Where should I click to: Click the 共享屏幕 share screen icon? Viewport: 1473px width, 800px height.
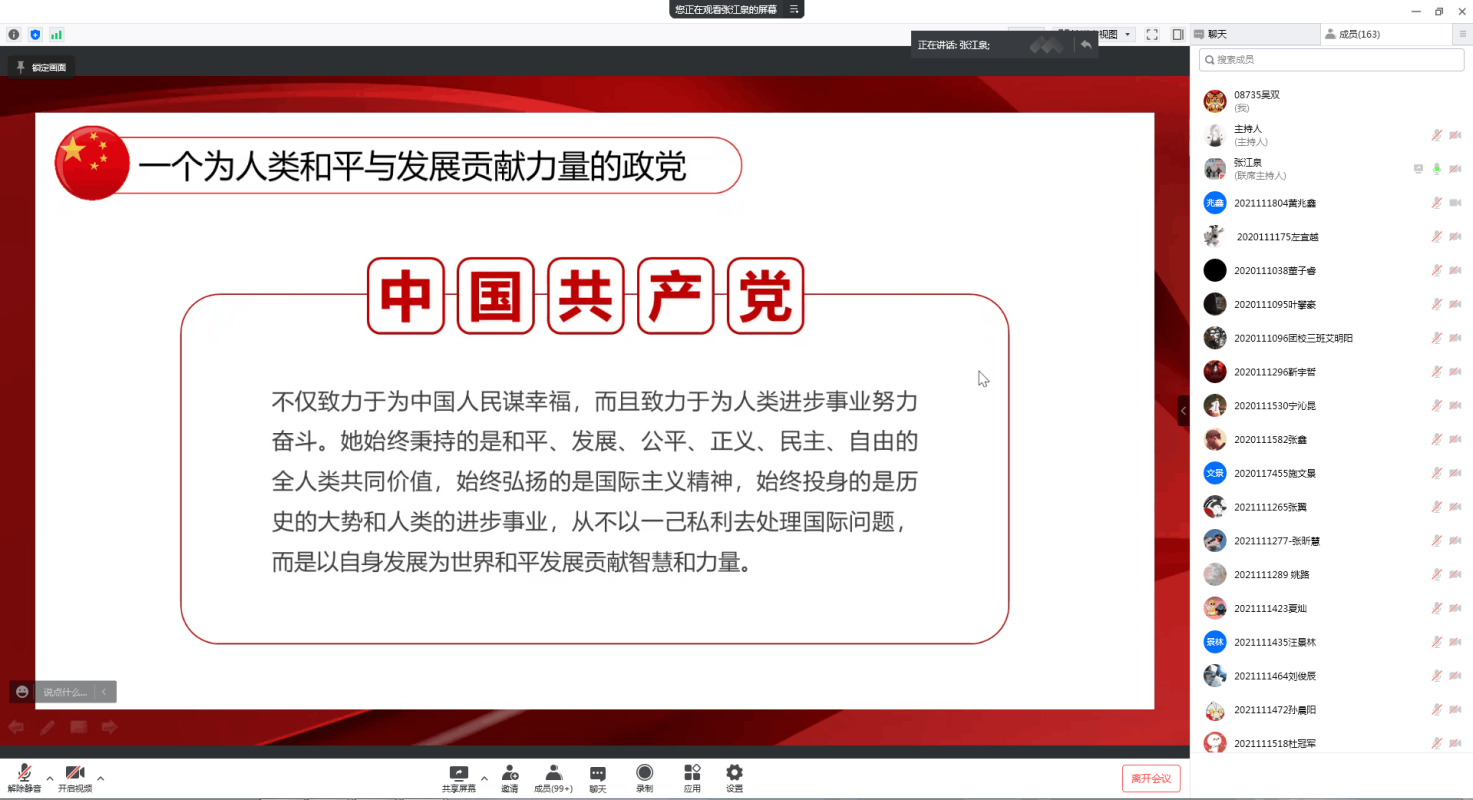[x=459, y=774]
